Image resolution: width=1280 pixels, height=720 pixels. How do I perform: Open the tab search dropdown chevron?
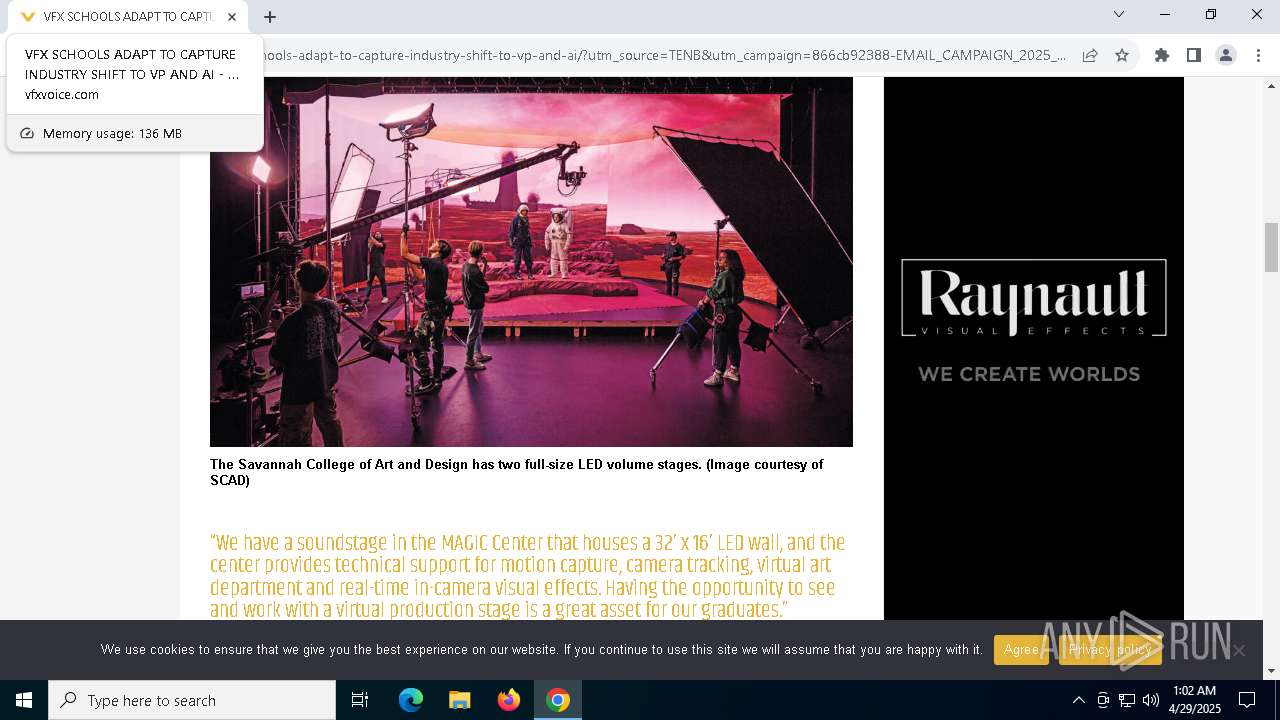click(x=1119, y=14)
